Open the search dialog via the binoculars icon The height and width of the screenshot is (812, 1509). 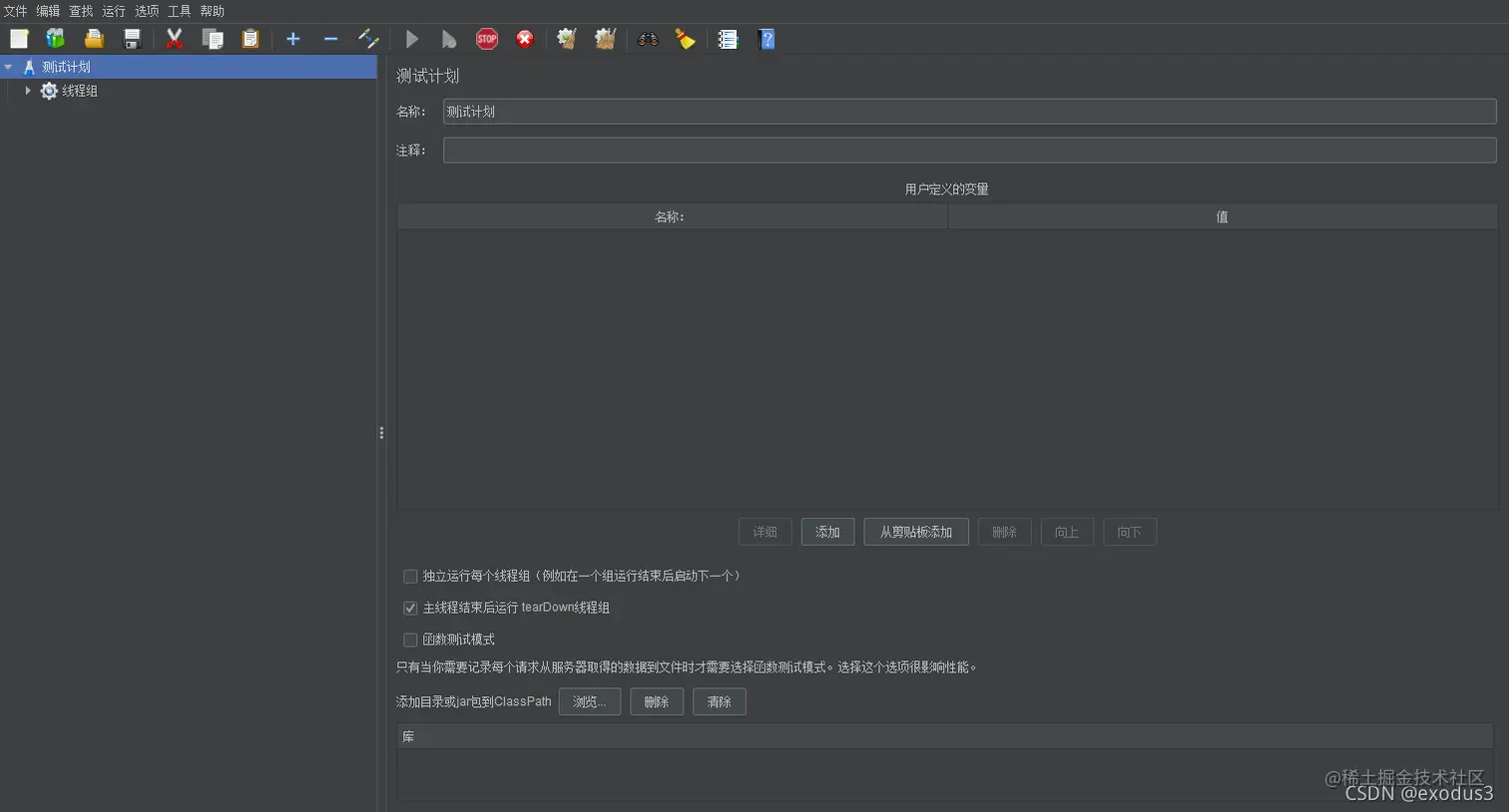648,39
